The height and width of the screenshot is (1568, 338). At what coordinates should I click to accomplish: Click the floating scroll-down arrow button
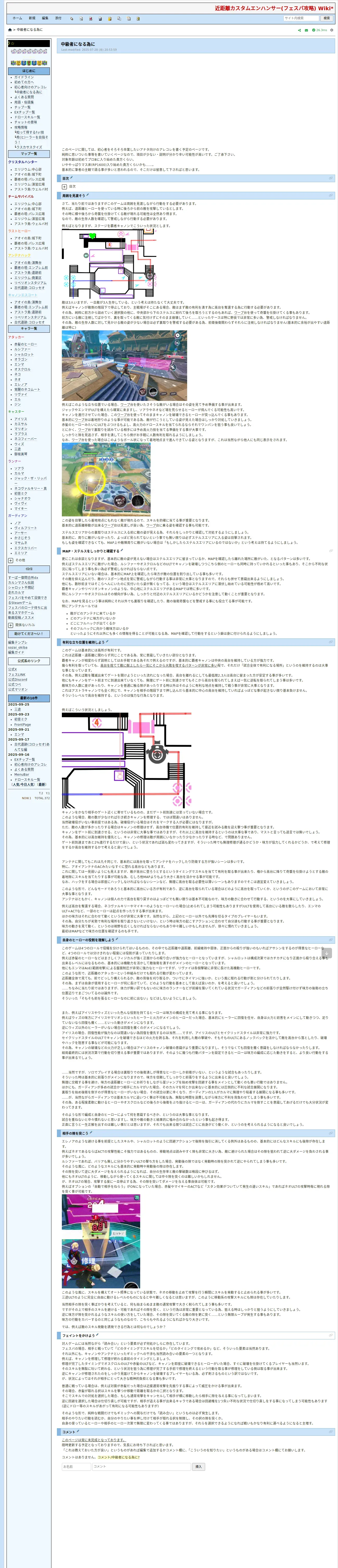pyautogui.click(x=327, y=953)
